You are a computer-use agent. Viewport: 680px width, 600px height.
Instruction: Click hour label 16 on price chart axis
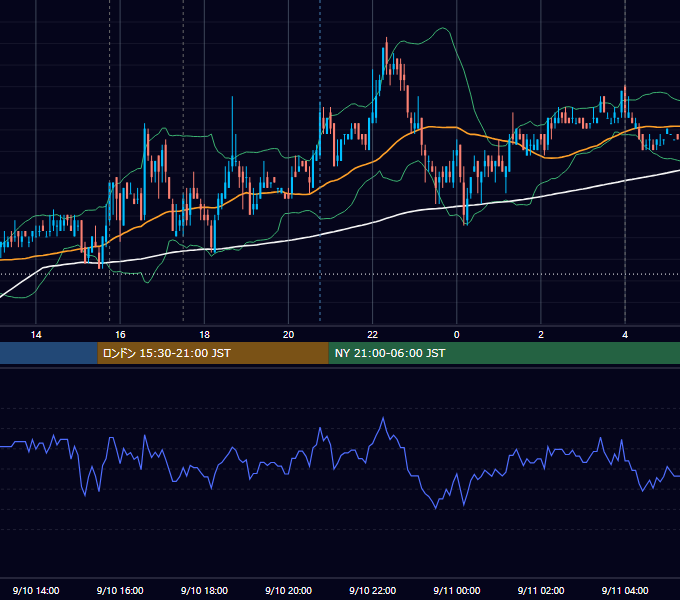click(x=120, y=335)
